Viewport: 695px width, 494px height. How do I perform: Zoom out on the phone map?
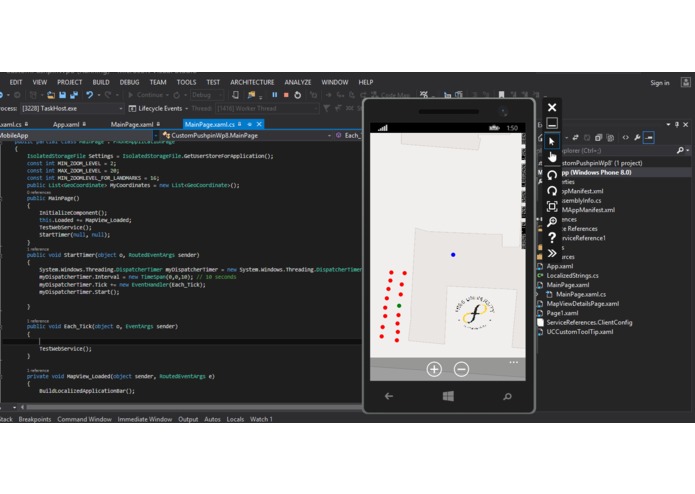(x=461, y=369)
